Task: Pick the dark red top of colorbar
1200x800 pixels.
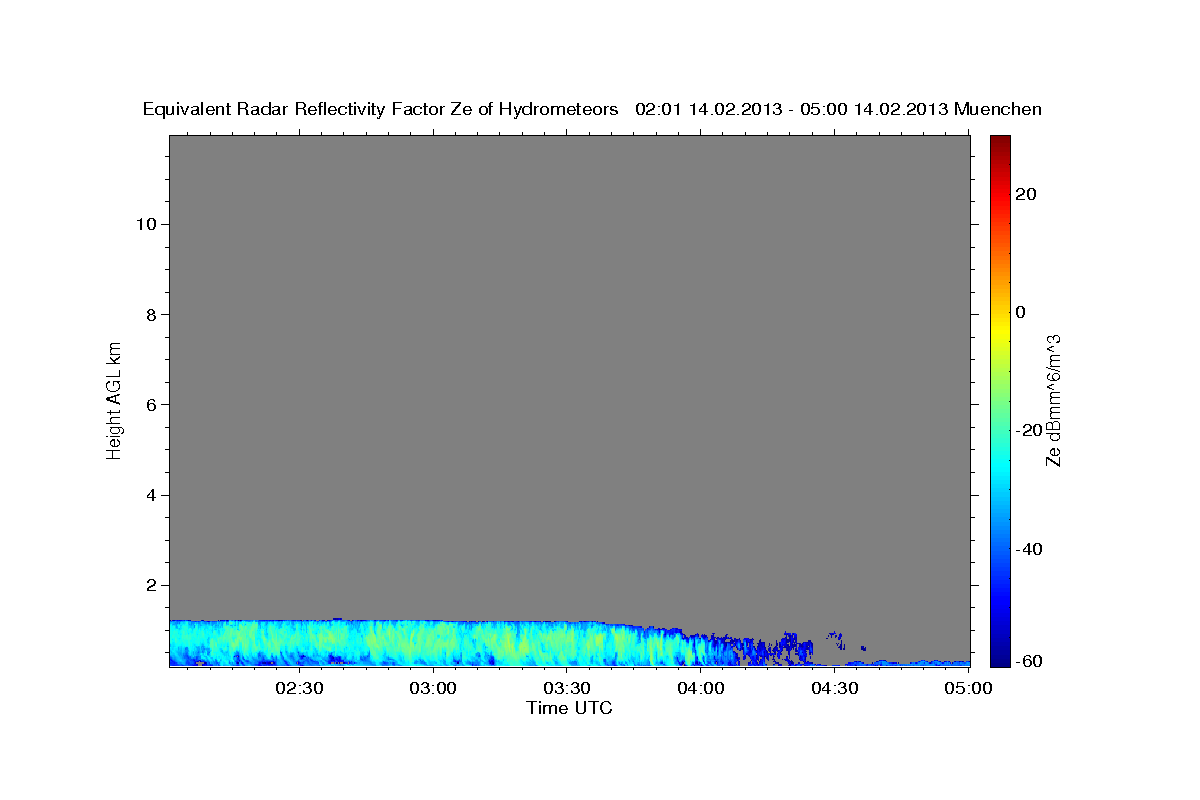Action: (1000, 142)
